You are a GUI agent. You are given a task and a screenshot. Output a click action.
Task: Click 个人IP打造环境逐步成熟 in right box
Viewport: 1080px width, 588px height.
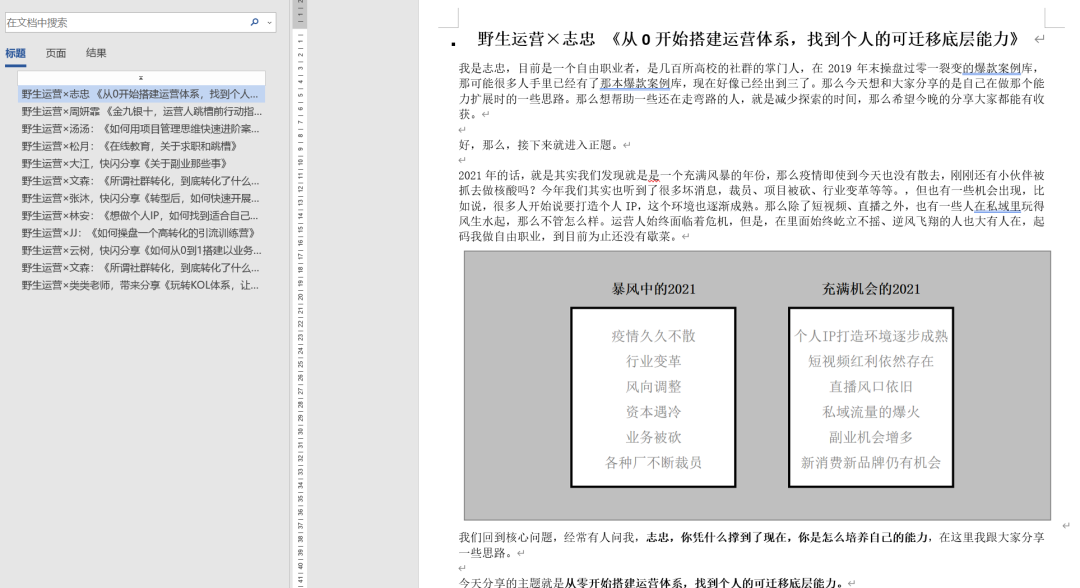click(x=871, y=336)
